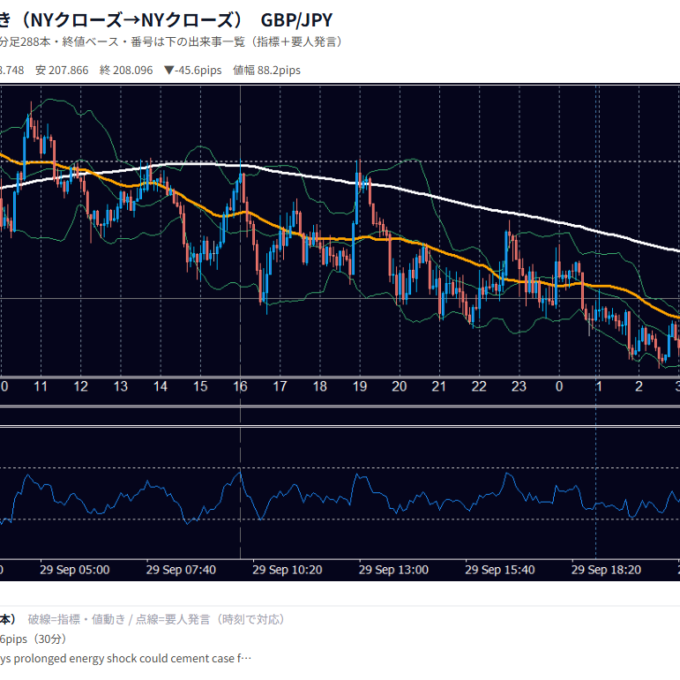Click hour label 13 on the chart axis
This screenshot has height=680, width=680.
(121, 386)
